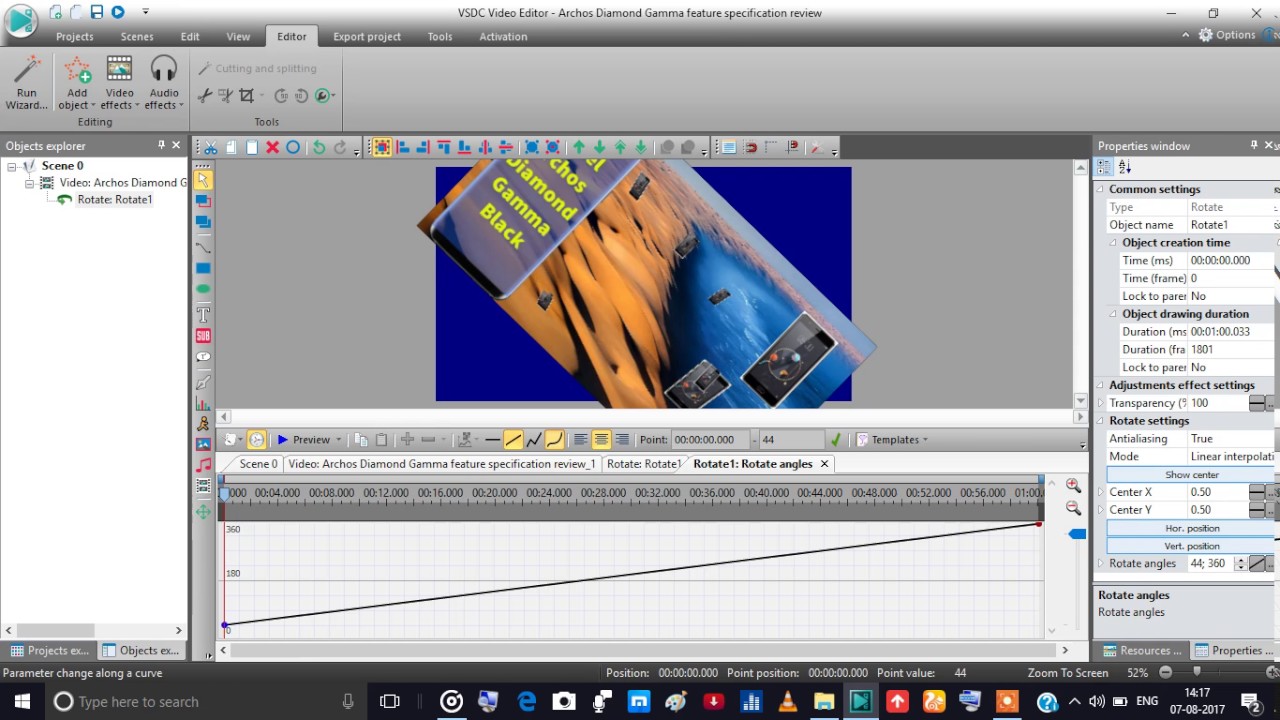1280x720 pixels.
Task: Select the chart tool in the sidebar
Action: pos(203,404)
